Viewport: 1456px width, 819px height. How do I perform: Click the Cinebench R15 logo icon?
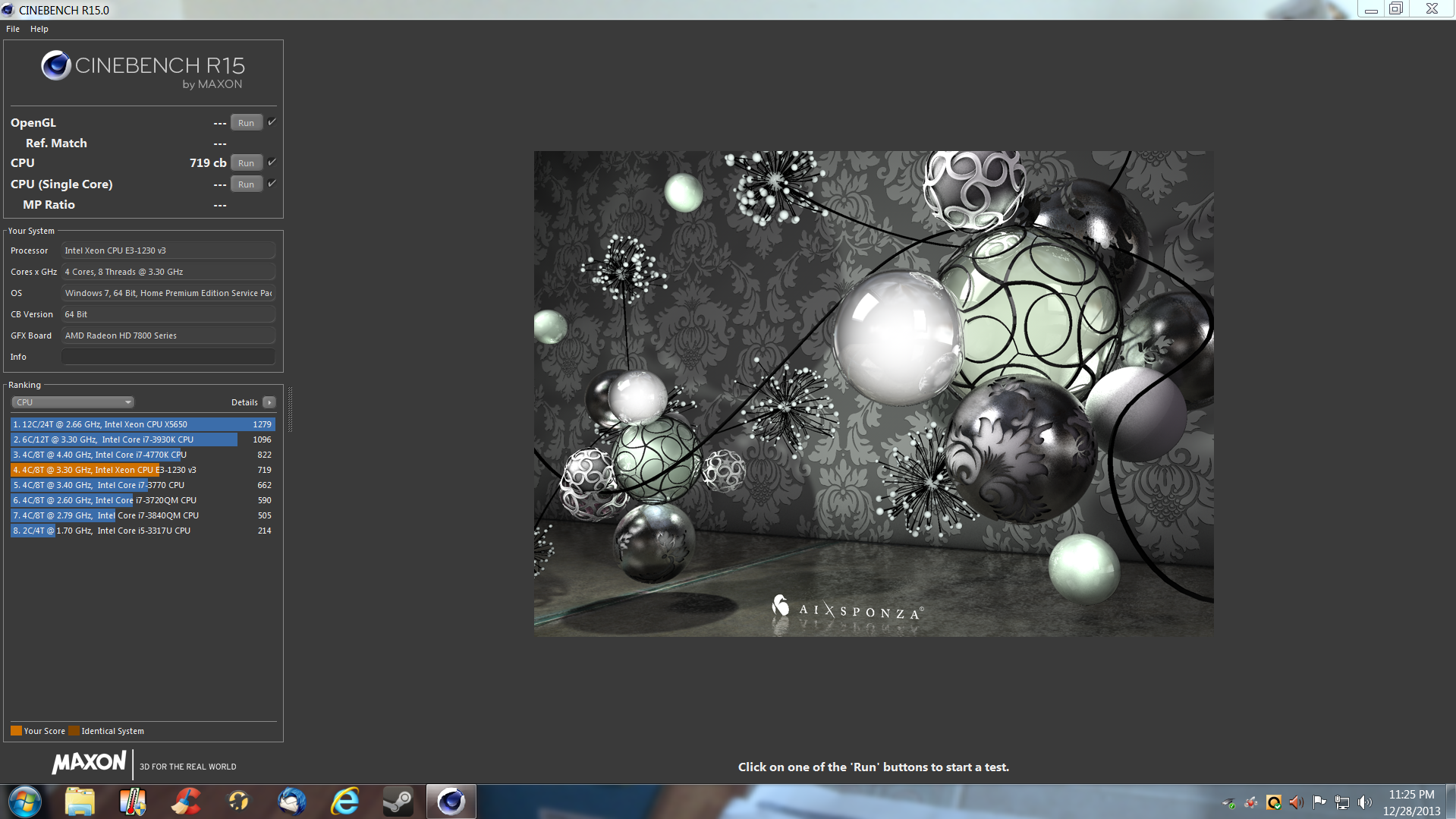click(x=56, y=66)
